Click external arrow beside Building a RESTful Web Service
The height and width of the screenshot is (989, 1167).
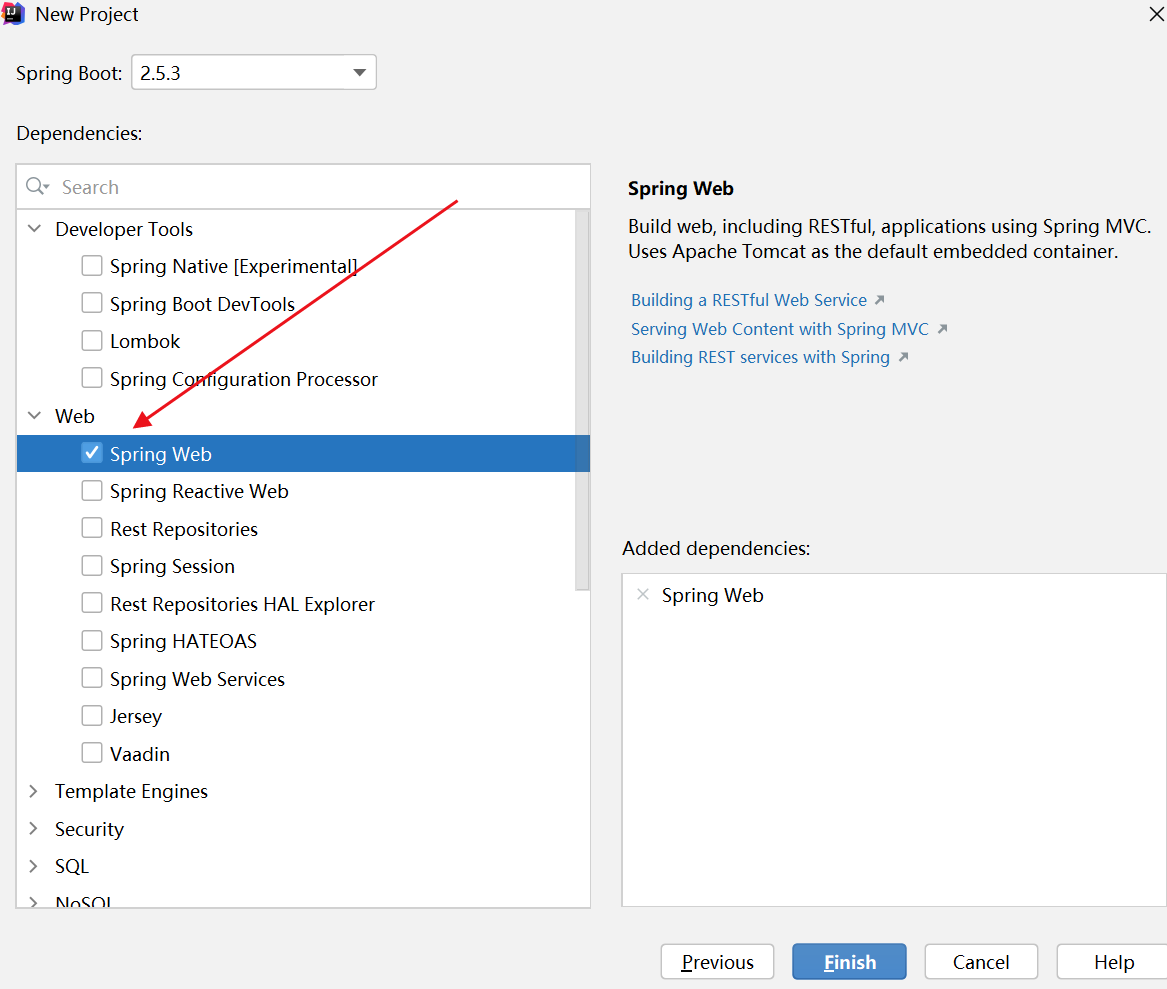(879, 300)
